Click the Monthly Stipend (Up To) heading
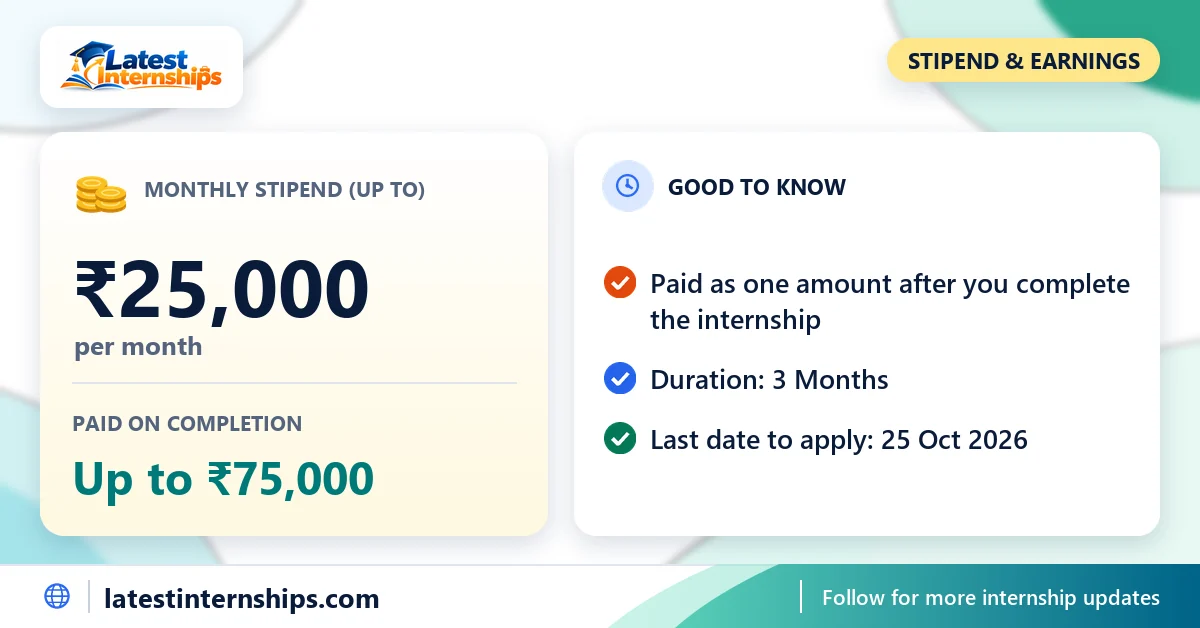Viewport: 1200px width, 628px height. tap(285, 189)
